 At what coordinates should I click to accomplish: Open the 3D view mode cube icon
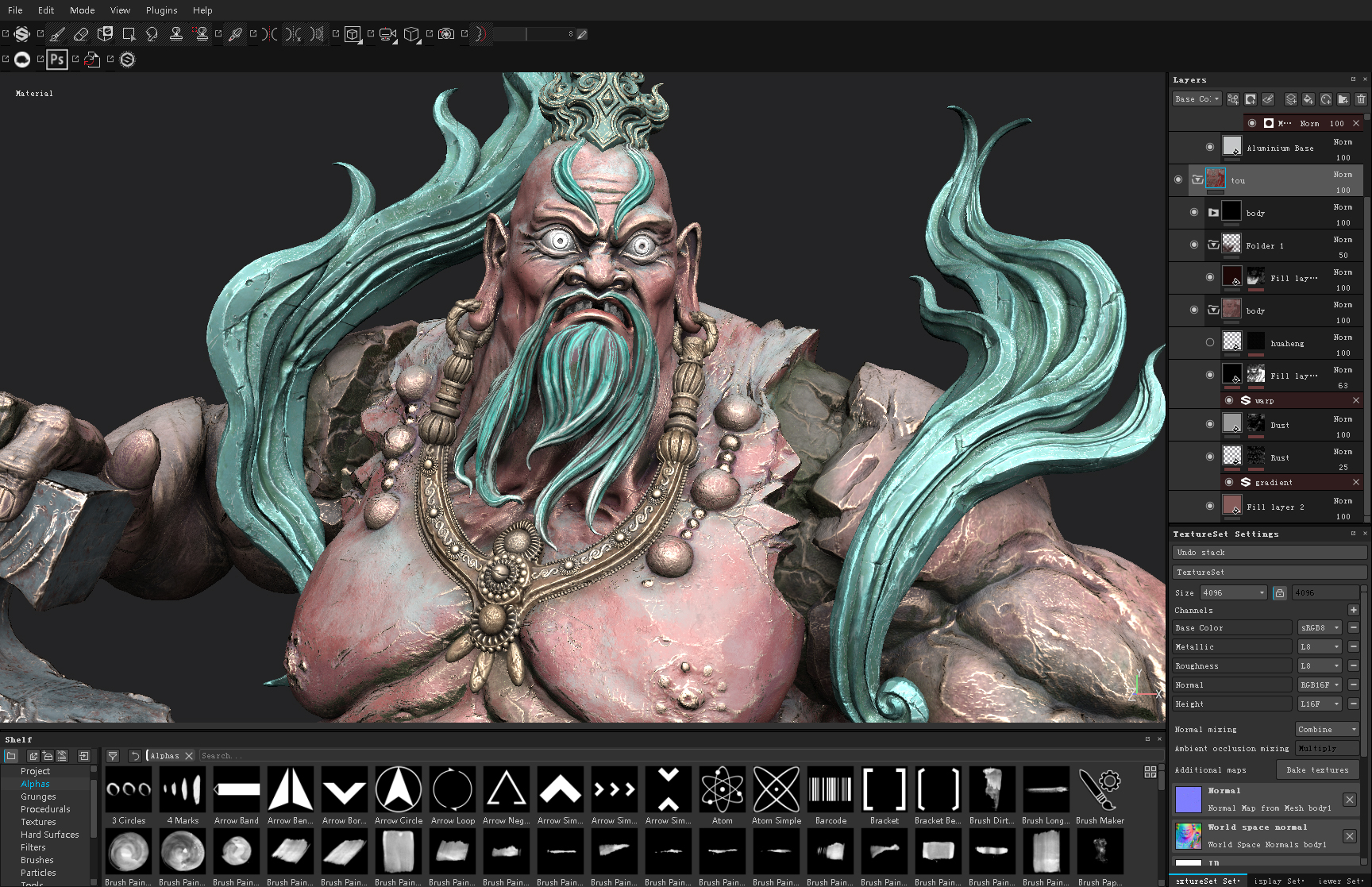353,34
